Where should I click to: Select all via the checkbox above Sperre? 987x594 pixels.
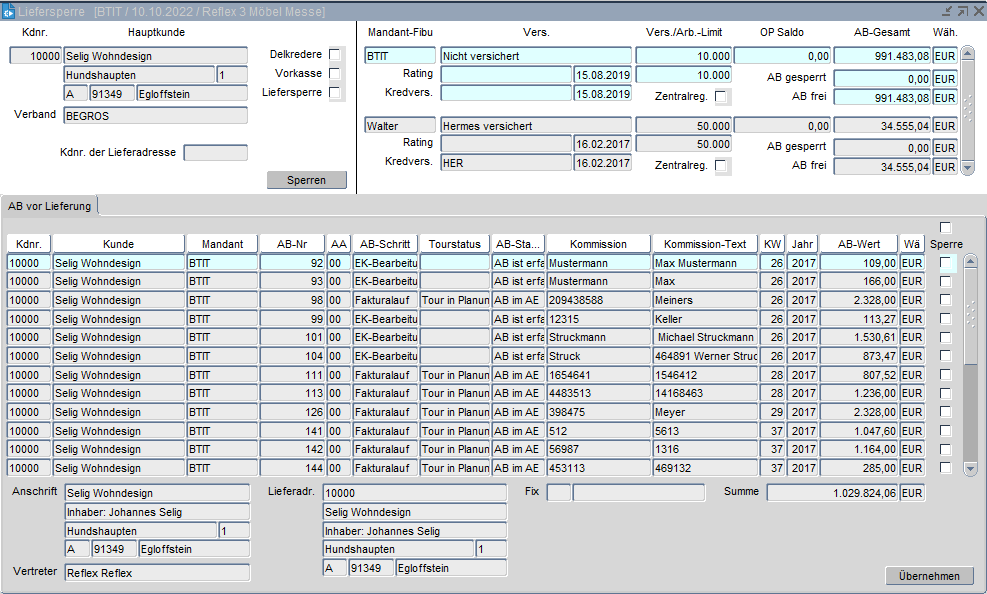tap(946, 228)
